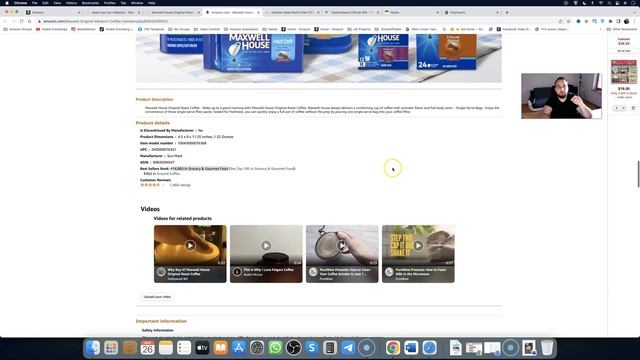Viewport: 640px width, 360px height.
Task: Click Upload your video button
Action: pos(157,297)
